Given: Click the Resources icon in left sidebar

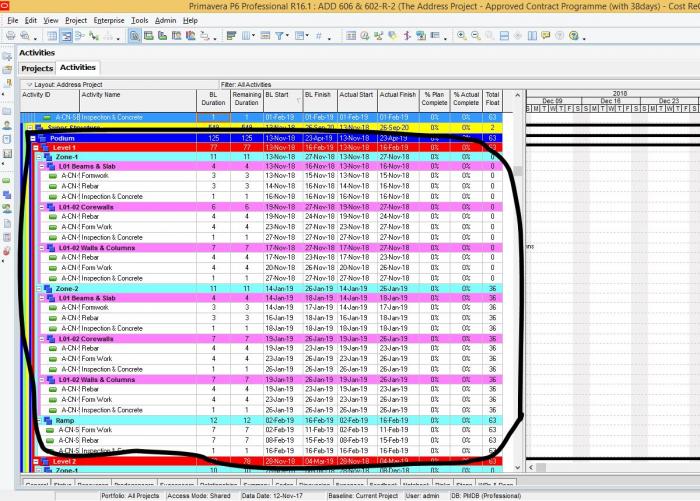Looking at the screenshot, I should (7, 125).
